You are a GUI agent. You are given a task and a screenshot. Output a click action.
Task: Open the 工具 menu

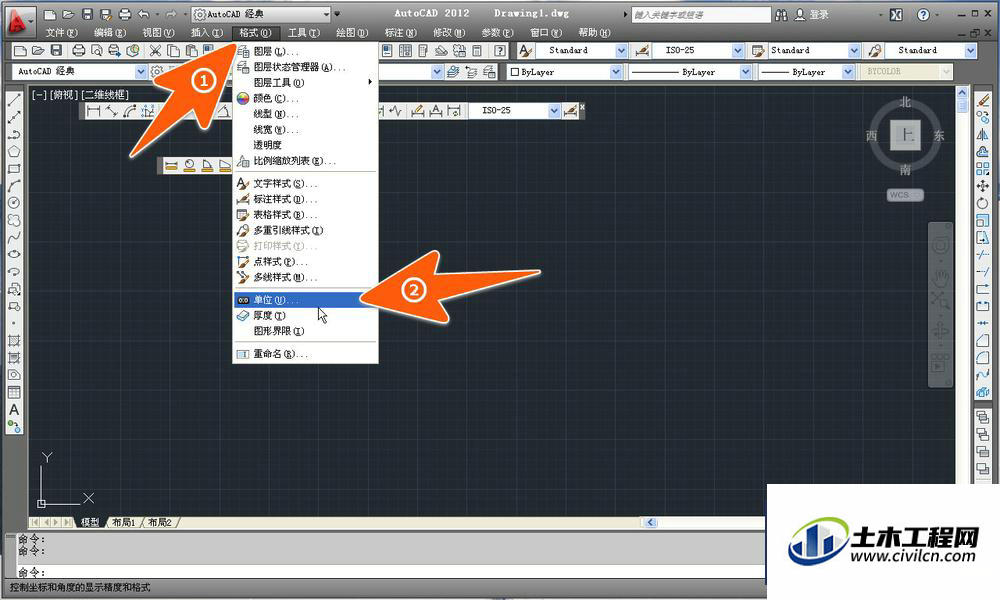coord(304,33)
